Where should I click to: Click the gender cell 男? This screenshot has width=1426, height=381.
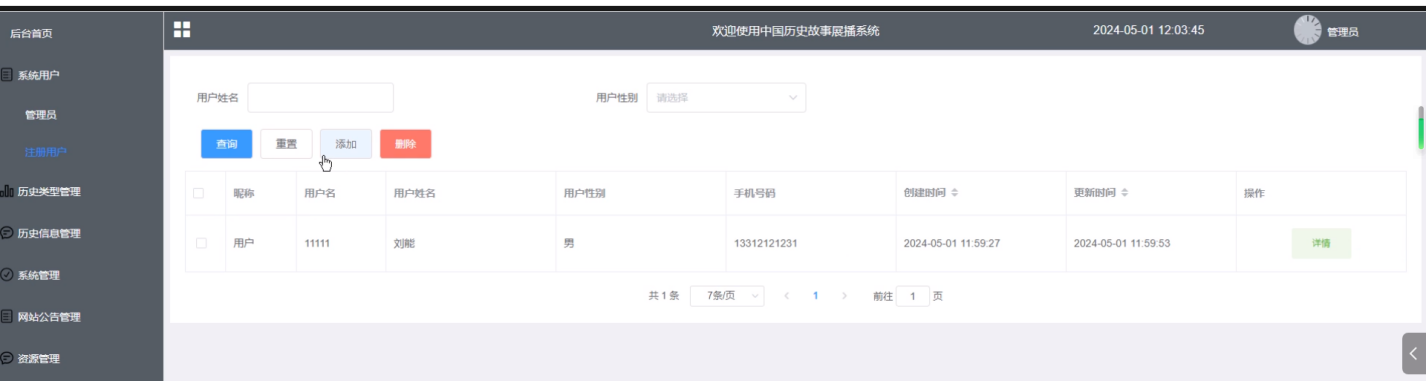[x=569, y=243]
